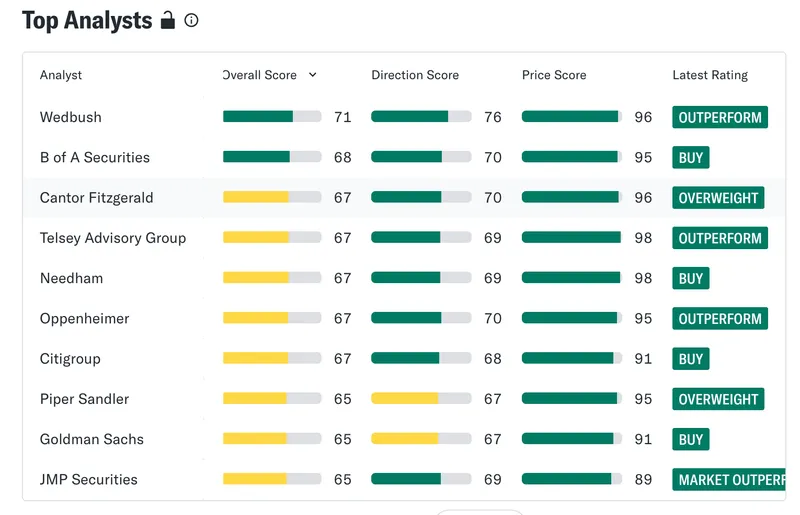Click the Price Score bar for Telsey Advisory Group

coord(571,237)
